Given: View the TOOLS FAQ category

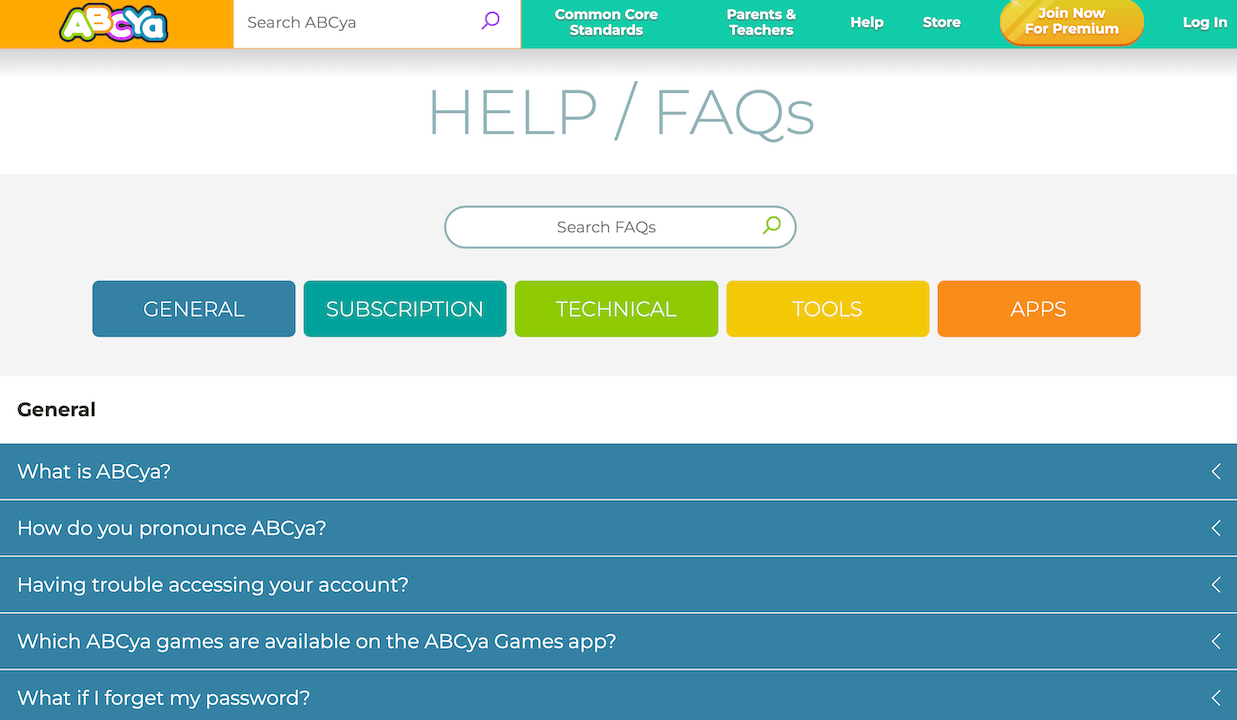Looking at the screenshot, I should [827, 309].
